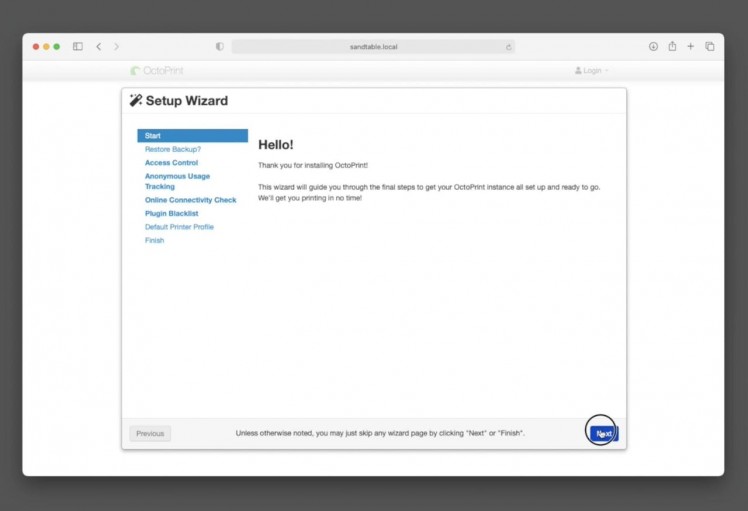Focus the sandtable.local address bar
This screenshot has width=748, height=511.
[x=373, y=47]
